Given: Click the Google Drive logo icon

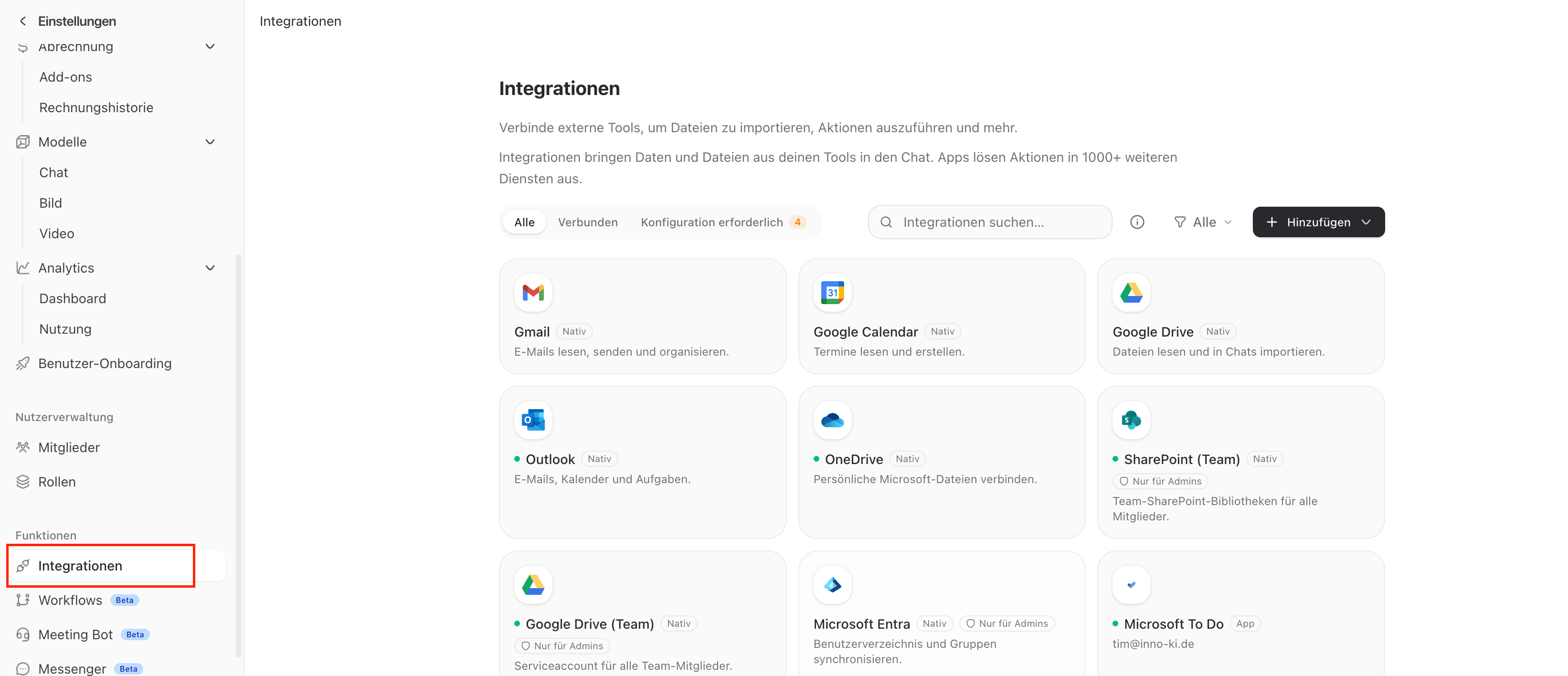Looking at the screenshot, I should click(1131, 293).
